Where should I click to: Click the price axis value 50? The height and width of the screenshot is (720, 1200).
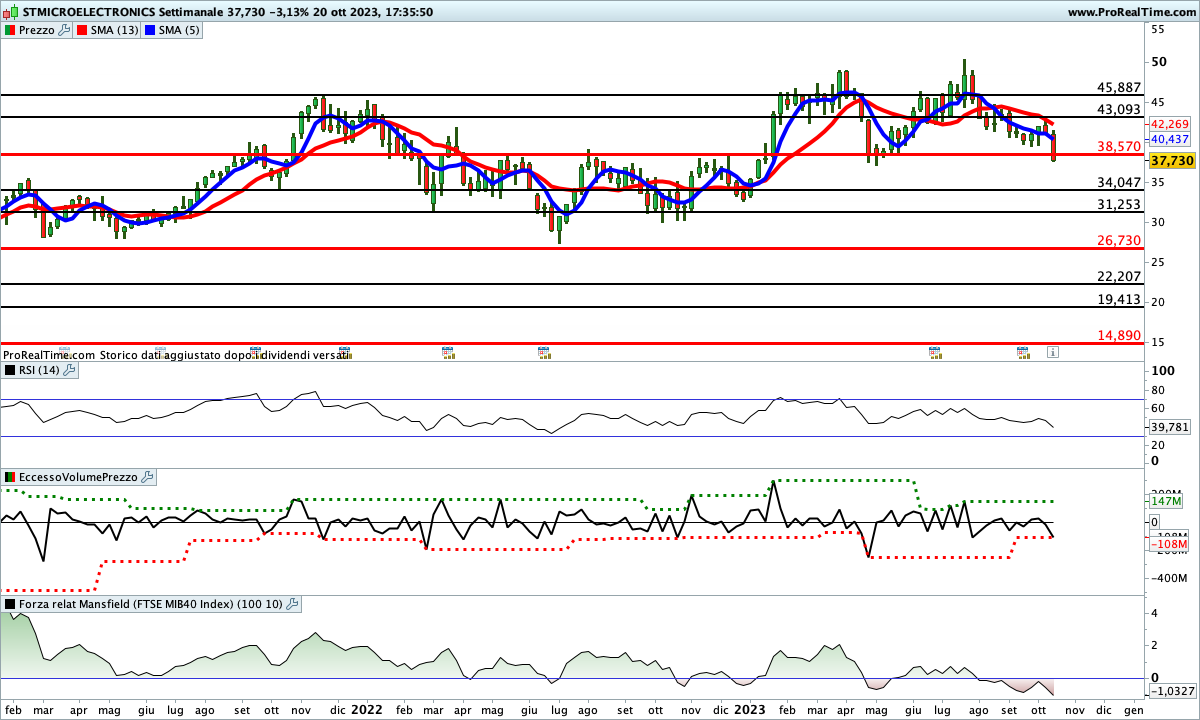pyautogui.click(x=1159, y=62)
